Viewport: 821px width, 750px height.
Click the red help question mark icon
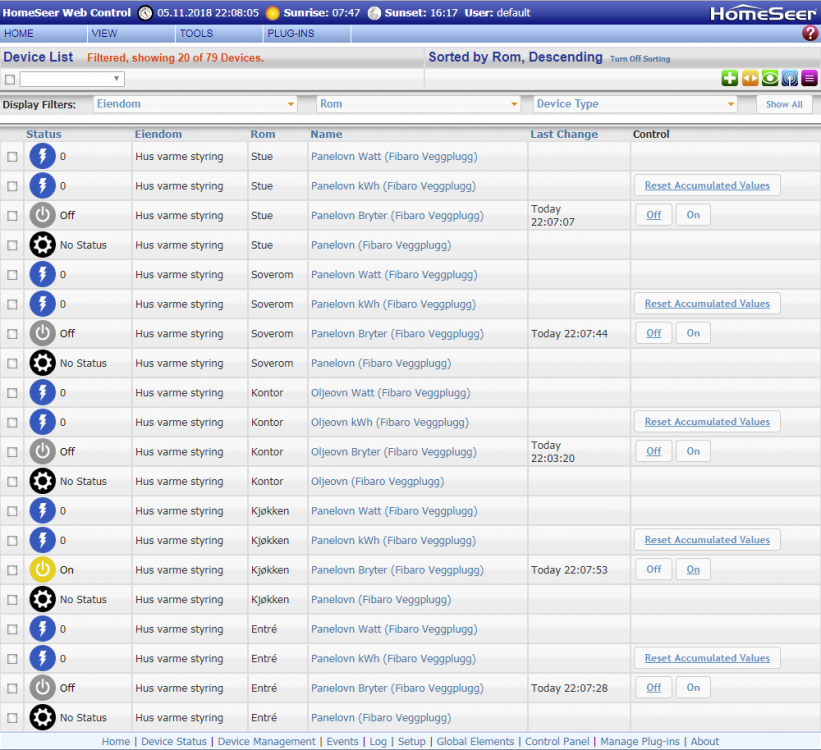coord(810,34)
